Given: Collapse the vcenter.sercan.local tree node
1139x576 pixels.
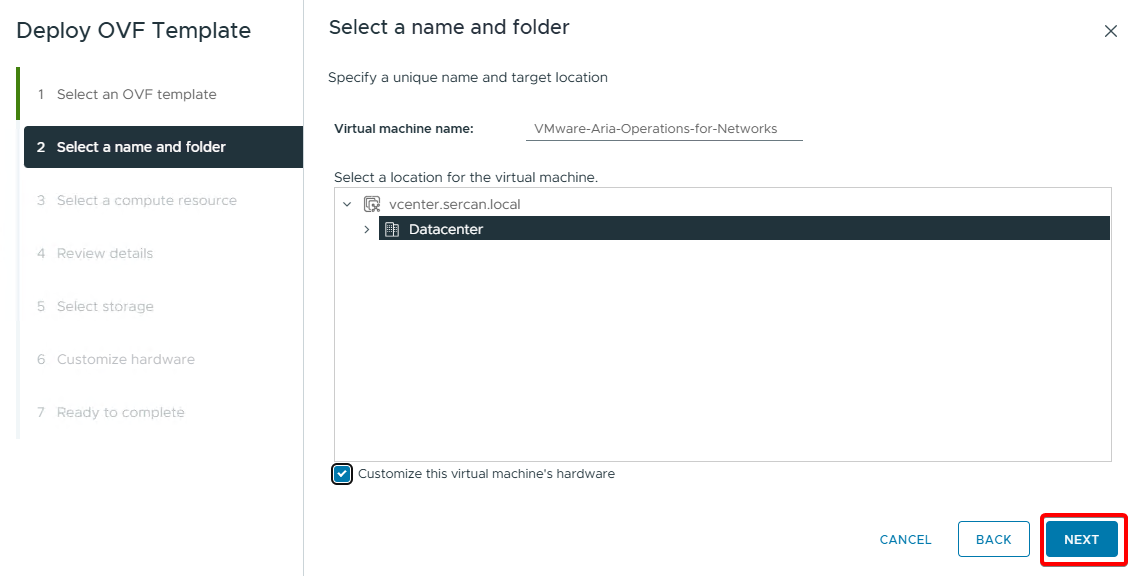Looking at the screenshot, I should [347, 204].
